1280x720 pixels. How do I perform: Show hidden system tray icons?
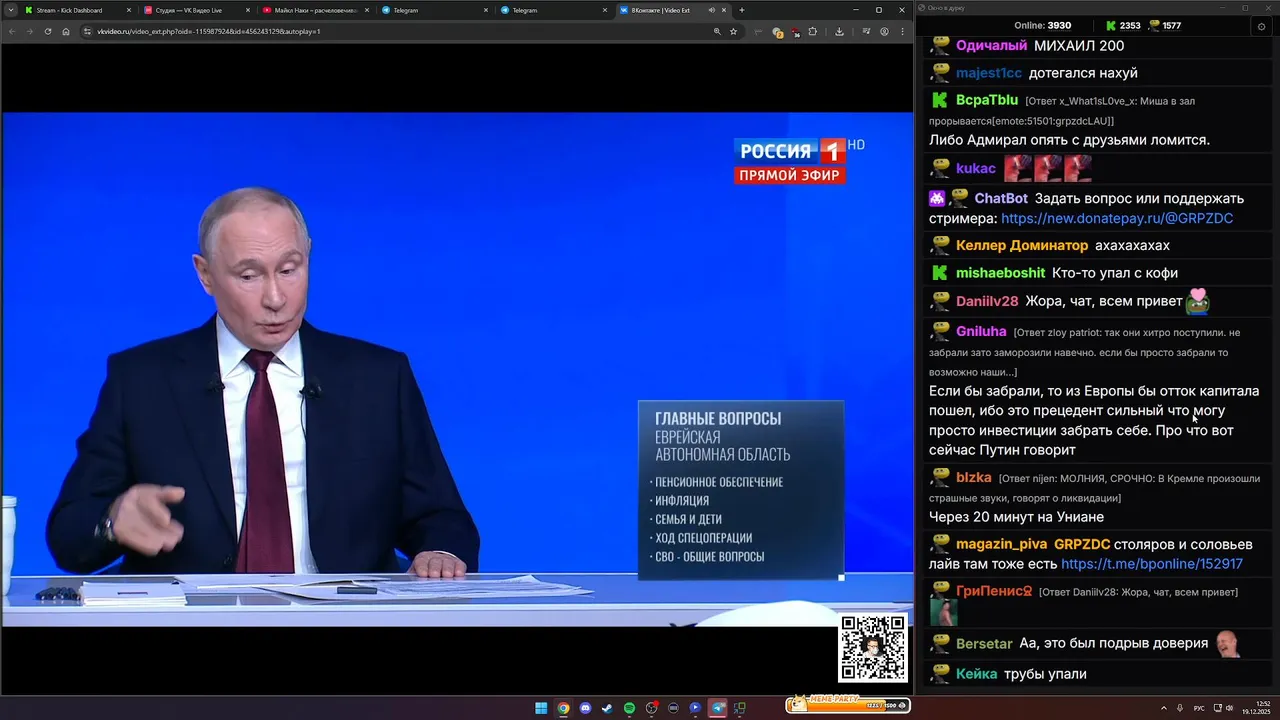click(x=1163, y=708)
